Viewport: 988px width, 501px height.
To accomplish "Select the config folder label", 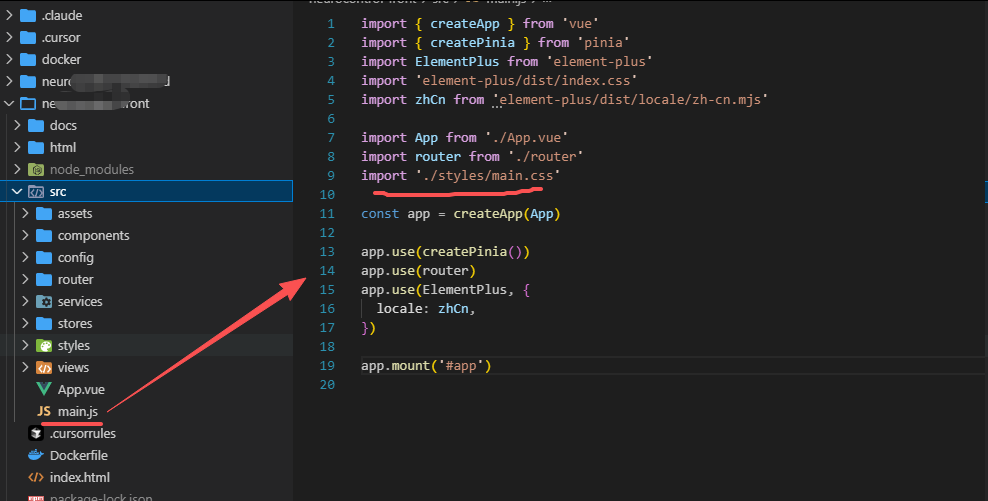I will coord(76,258).
